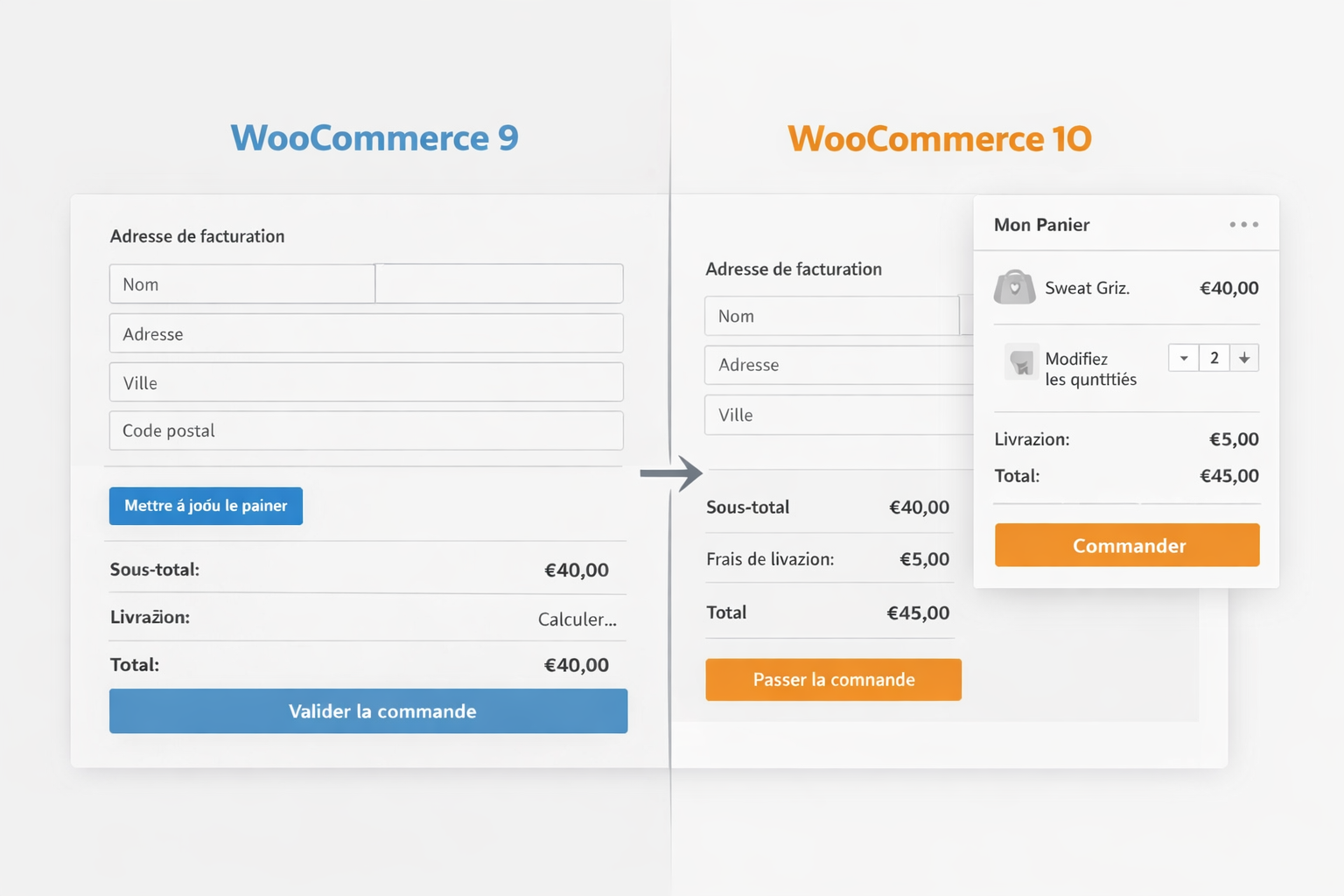Click the plus arrow to increase quantity
Image resolution: width=1344 pixels, height=896 pixels.
pos(1244,358)
